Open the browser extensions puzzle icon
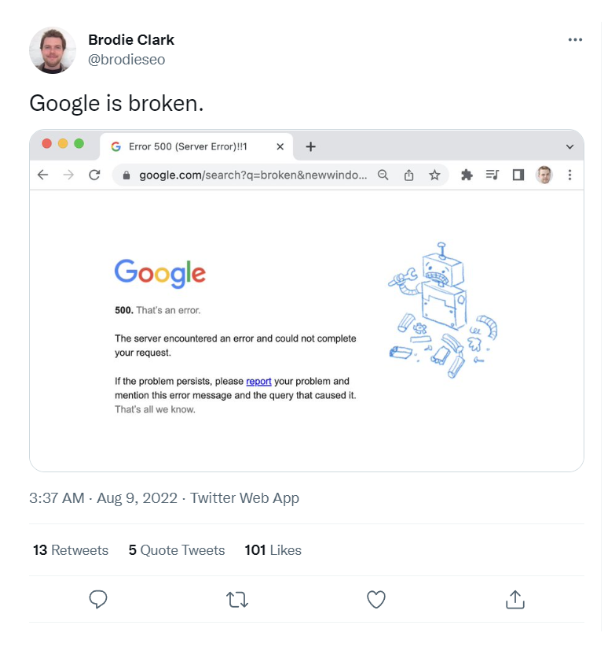The height and width of the screenshot is (650, 614). coord(466,175)
